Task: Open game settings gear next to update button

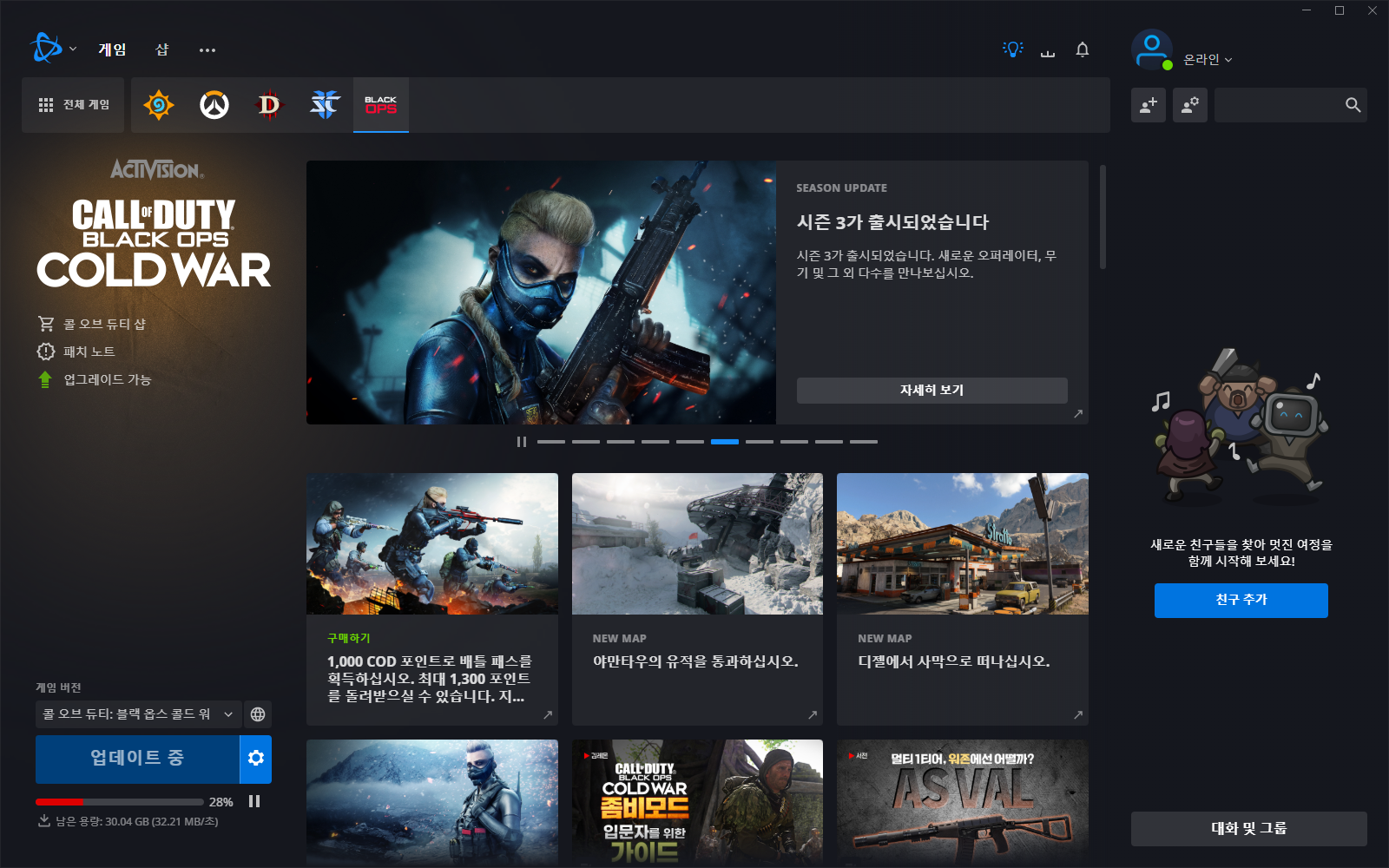Action: click(x=256, y=759)
